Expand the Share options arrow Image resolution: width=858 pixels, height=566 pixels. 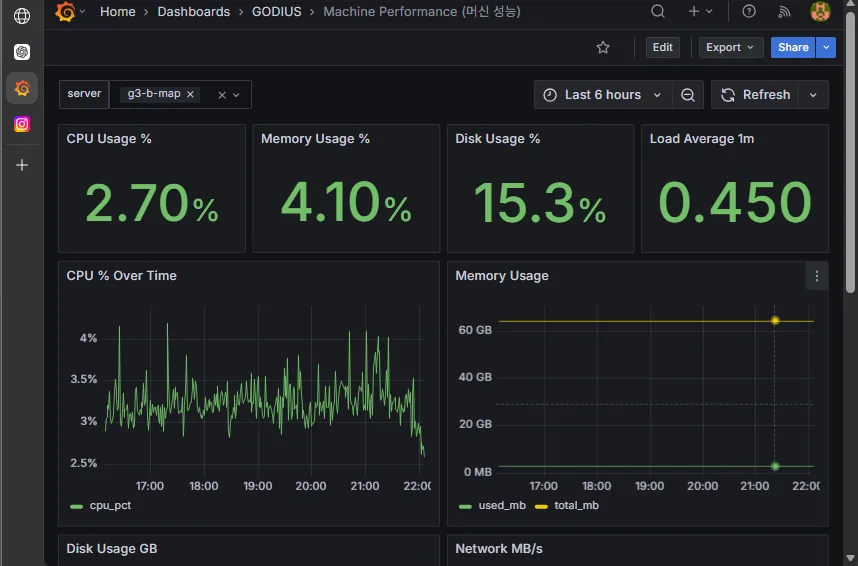point(826,48)
